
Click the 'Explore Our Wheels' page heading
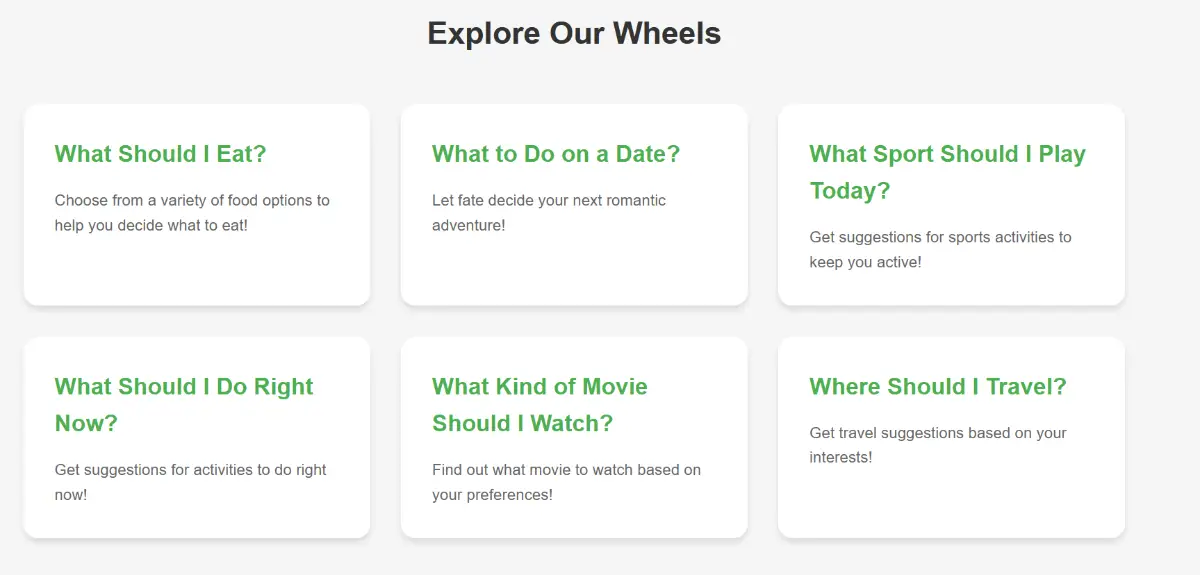pos(574,33)
